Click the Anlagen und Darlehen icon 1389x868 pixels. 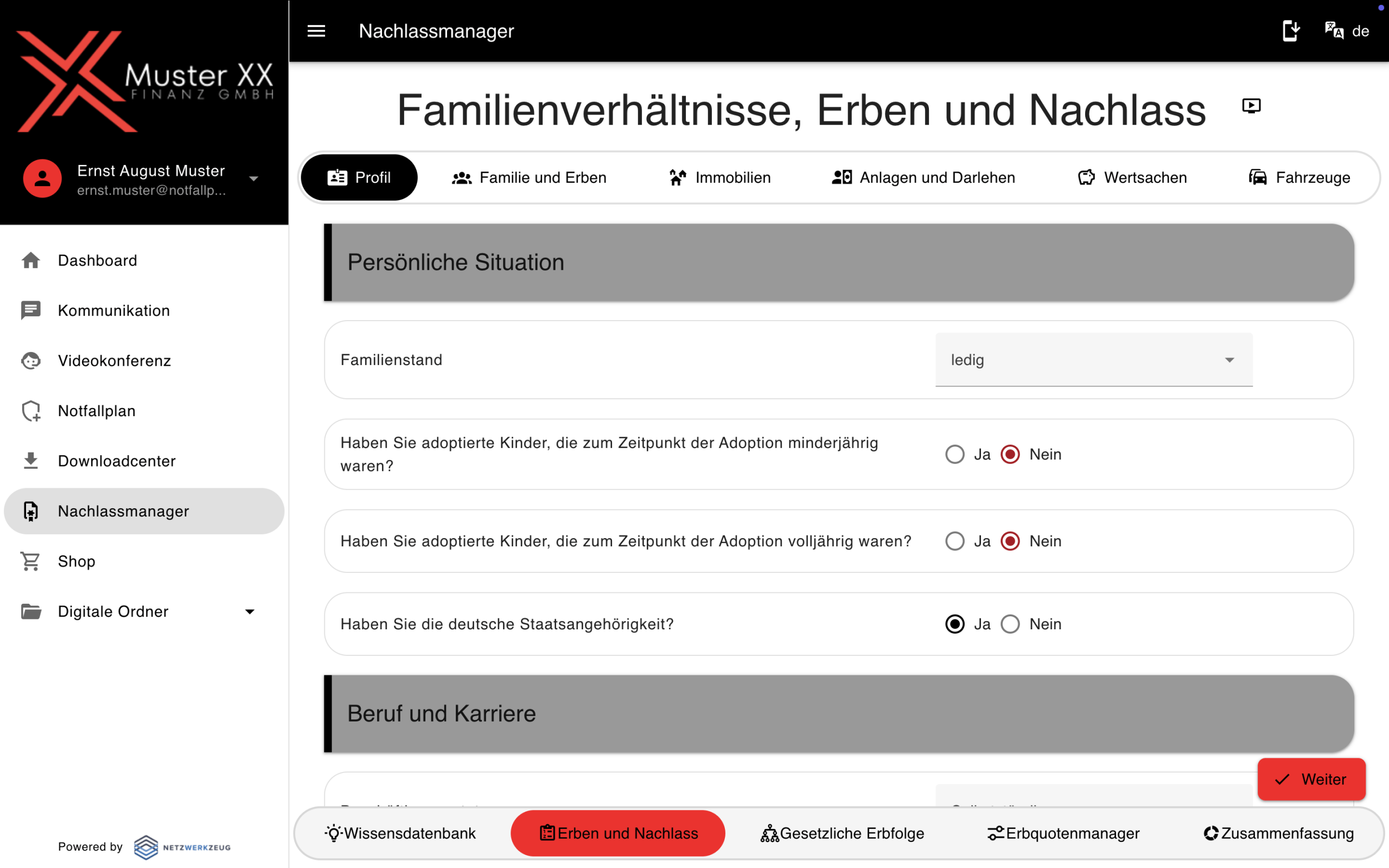point(842,178)
